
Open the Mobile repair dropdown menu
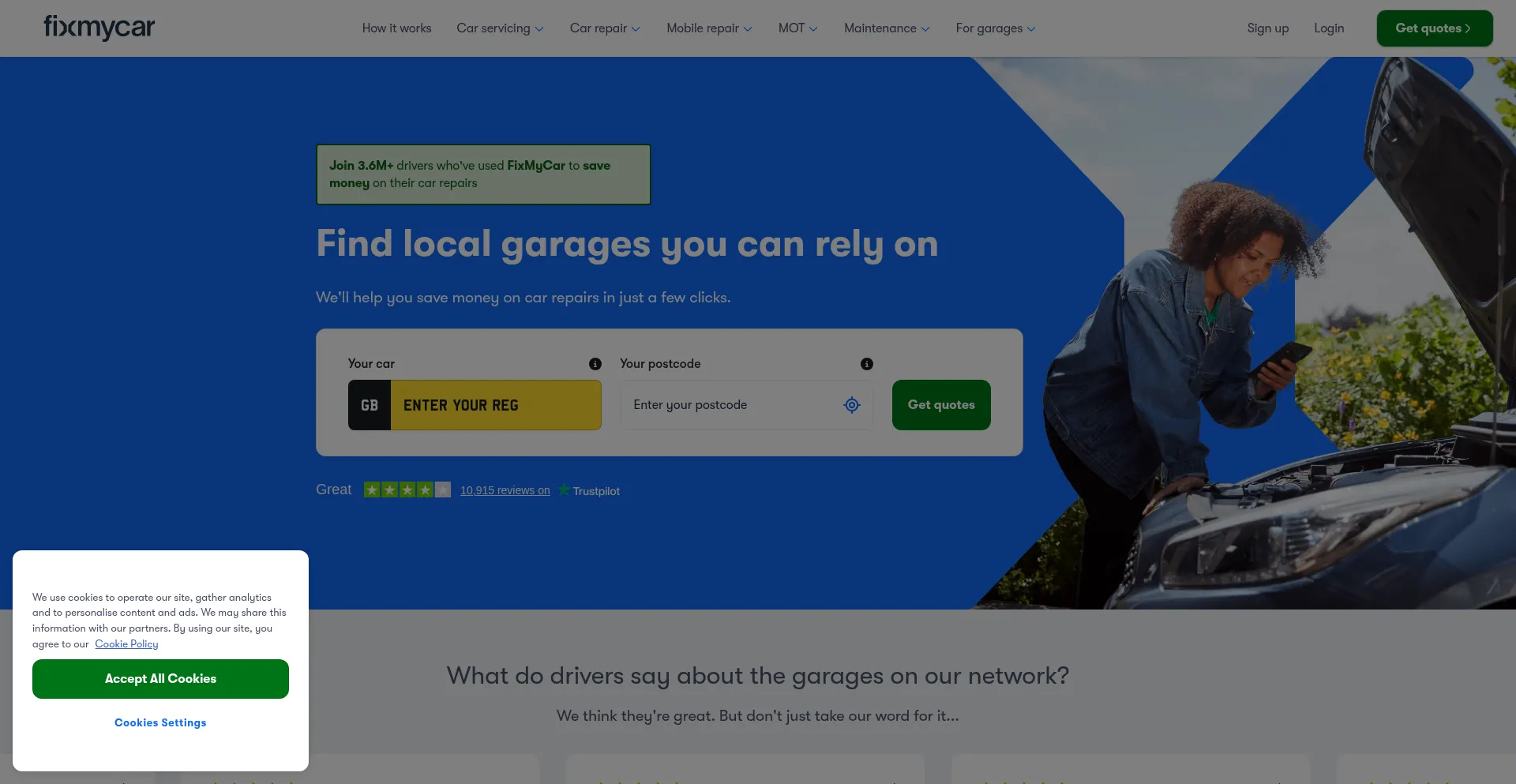(x=709, y=28)
